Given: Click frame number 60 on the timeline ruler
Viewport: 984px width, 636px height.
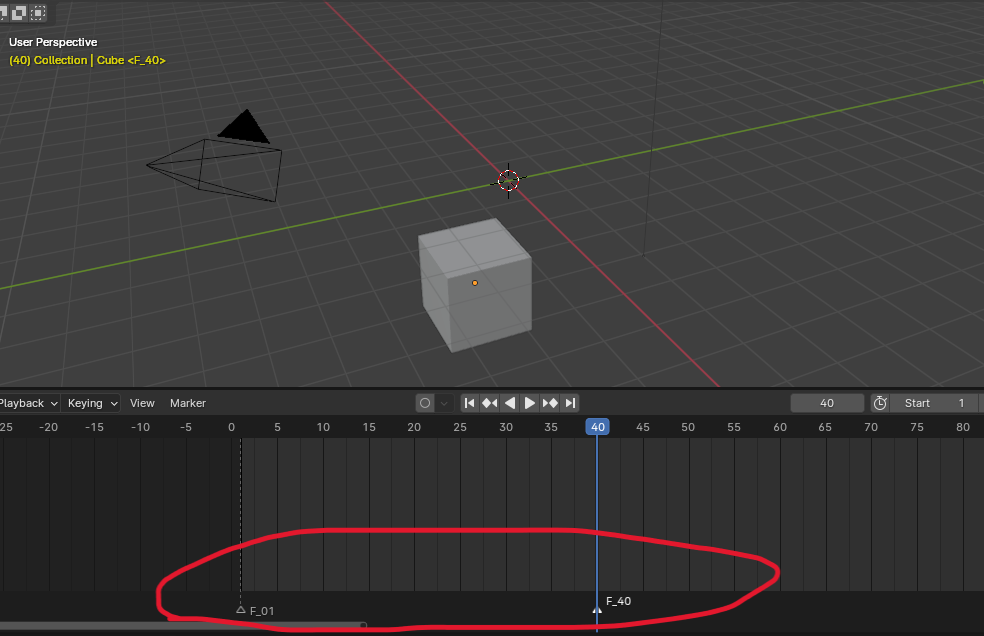Looking at the screenshot, I should [x=780, y=427].
